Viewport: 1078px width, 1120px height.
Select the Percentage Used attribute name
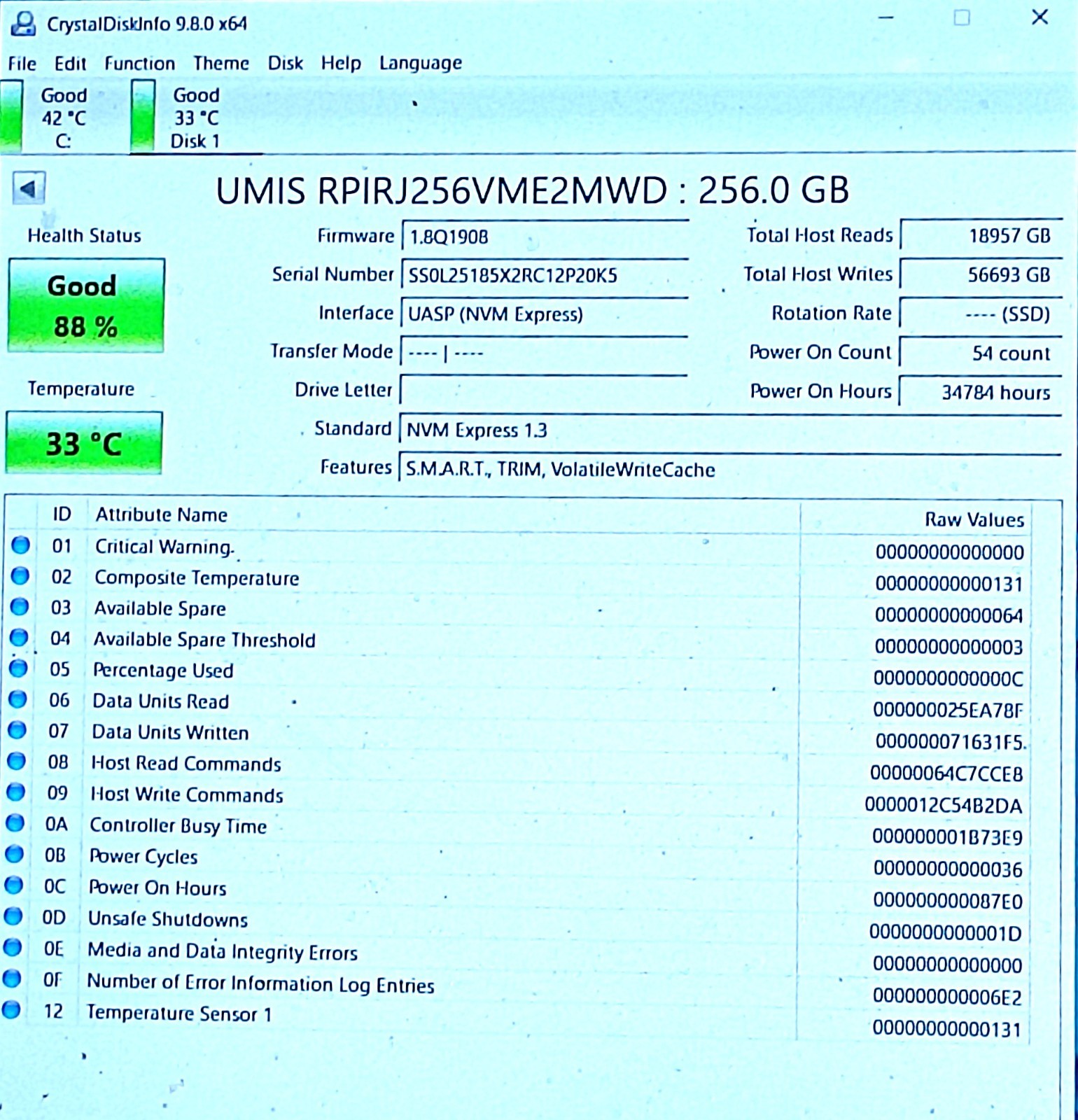coord(163,671)
